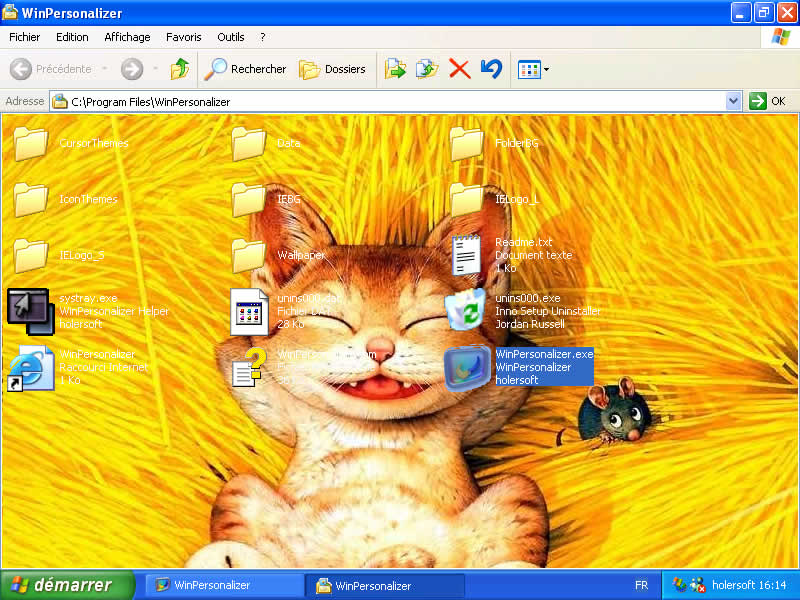The height and width of the screenshot is (600, 800).
Task: Switch to first WinPersonalizer taskbar app button
Action: (x=224, y=585)
